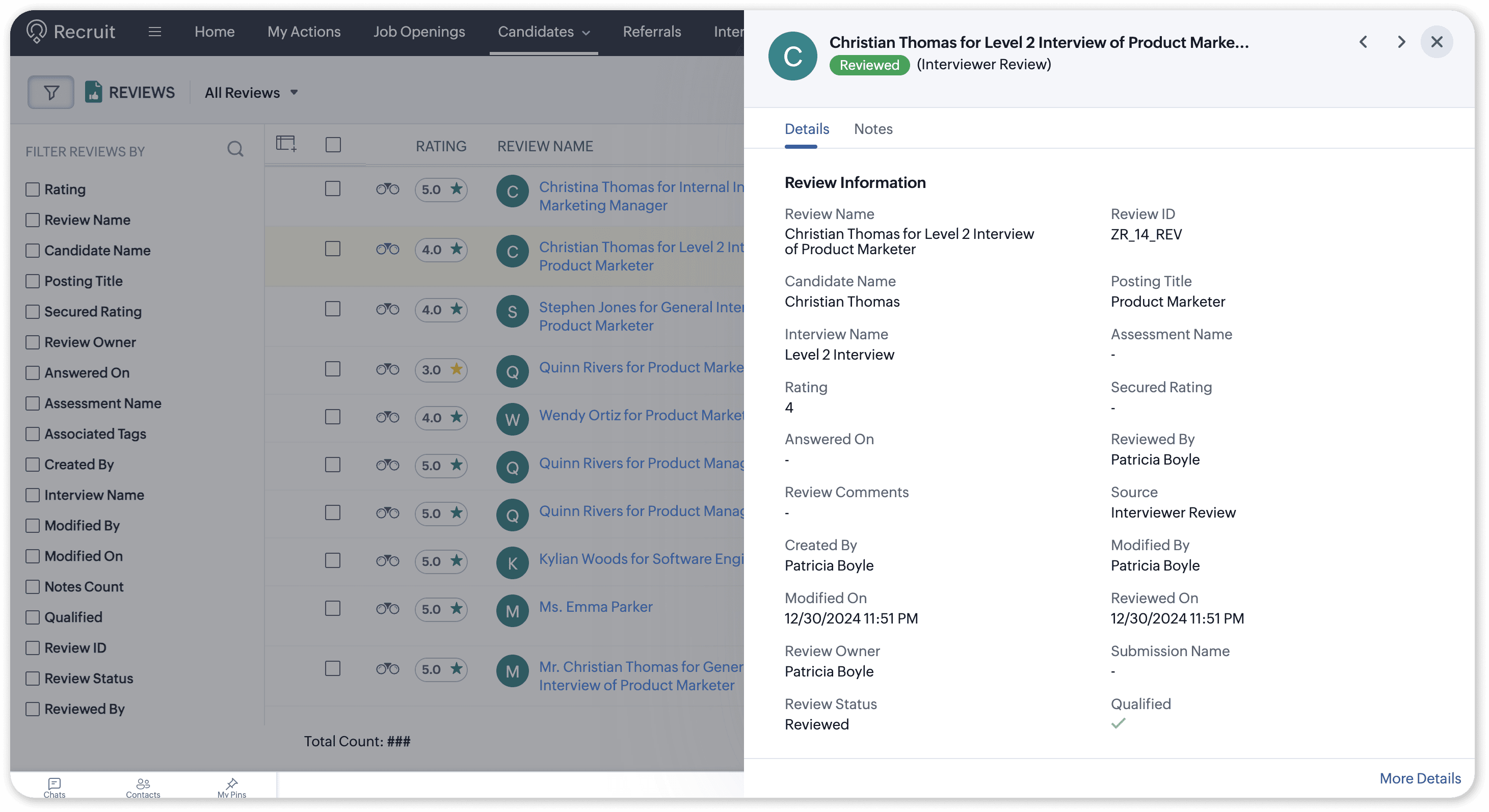1489x812 pixels.
Task: Open My Pins in bottom bar
Action: [x=232, y=787]
